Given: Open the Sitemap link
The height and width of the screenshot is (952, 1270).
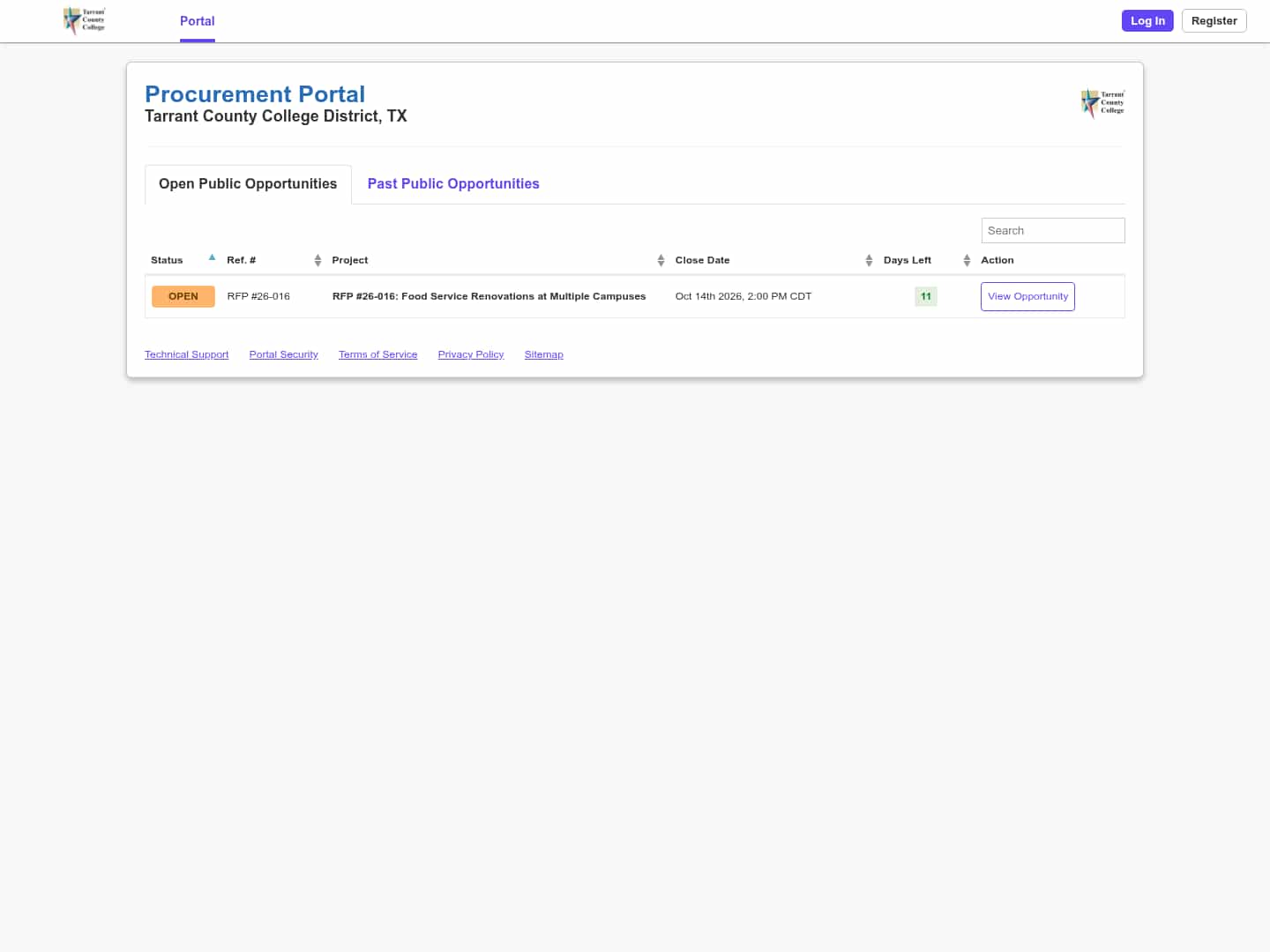Looking at the screenshot, I should [x=543, y=354].
